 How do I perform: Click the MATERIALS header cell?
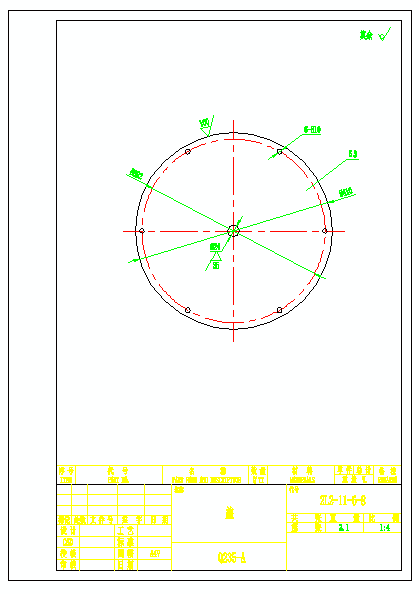(302, 475)
